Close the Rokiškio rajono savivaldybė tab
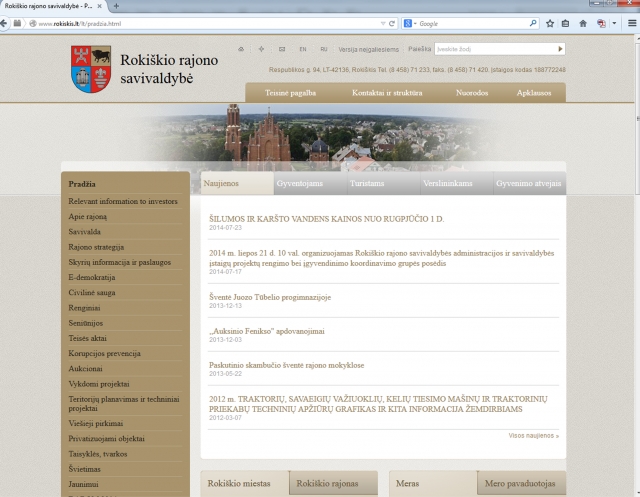 (99, 6)
